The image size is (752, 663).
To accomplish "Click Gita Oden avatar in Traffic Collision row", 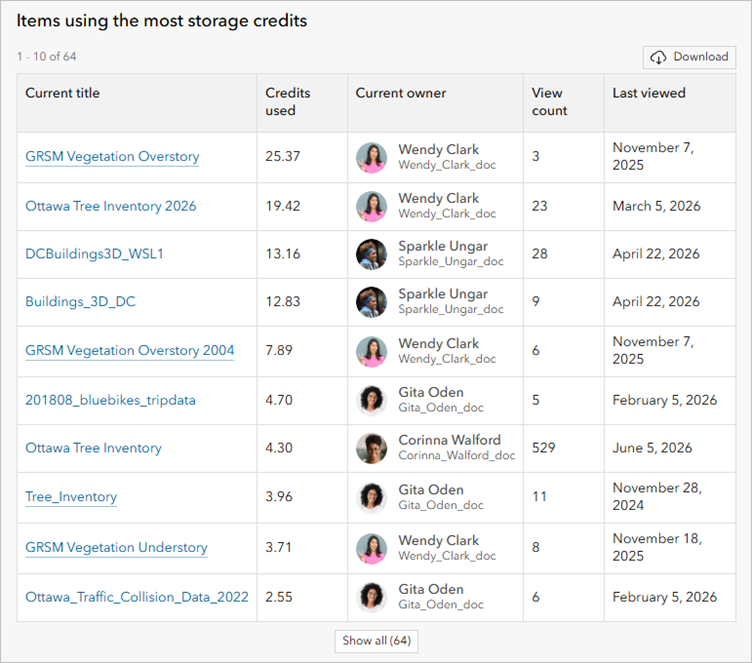I will (372, 598).
